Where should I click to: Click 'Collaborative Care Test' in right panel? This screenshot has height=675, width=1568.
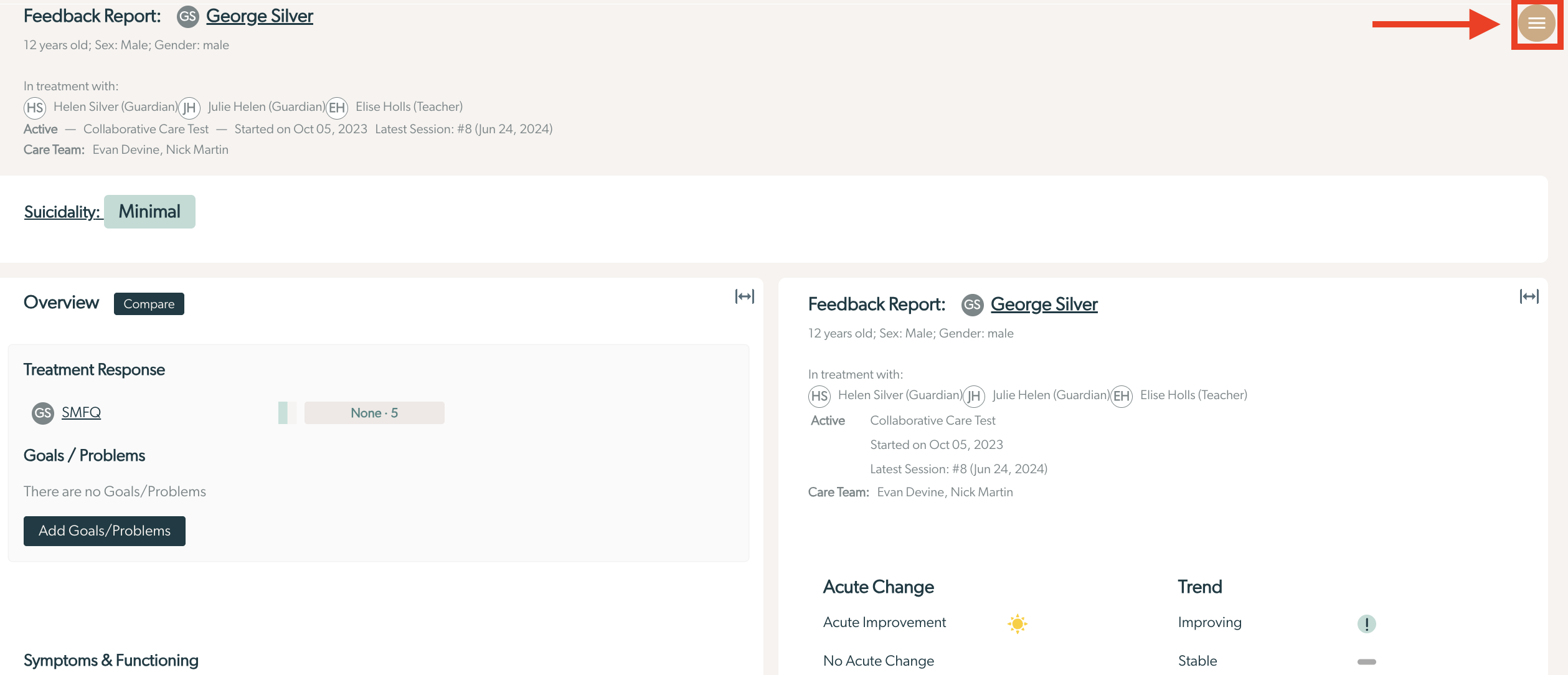pyautogui.click(x=933, y=420)
